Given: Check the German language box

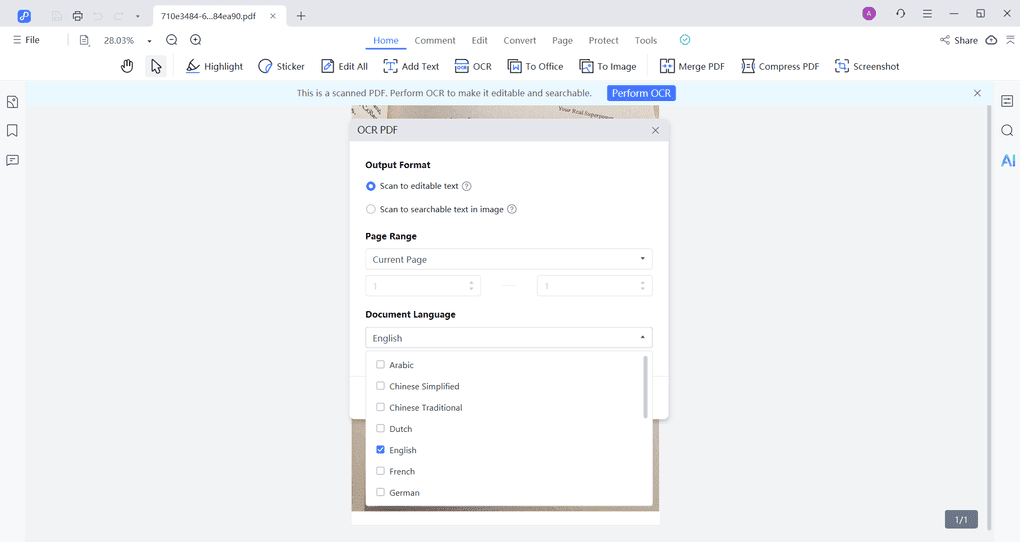Looking at the screenshot, I should click(381, 492).
